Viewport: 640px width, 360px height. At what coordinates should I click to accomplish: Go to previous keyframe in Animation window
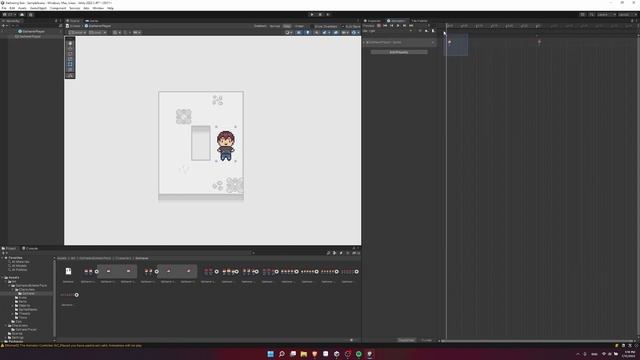(391, 26)
